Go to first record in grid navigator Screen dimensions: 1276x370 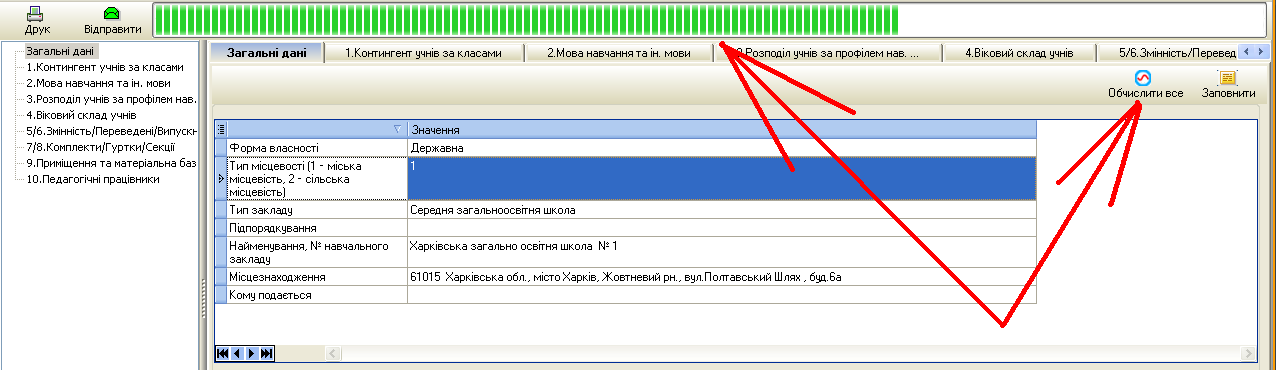click(x=222, y=353)
